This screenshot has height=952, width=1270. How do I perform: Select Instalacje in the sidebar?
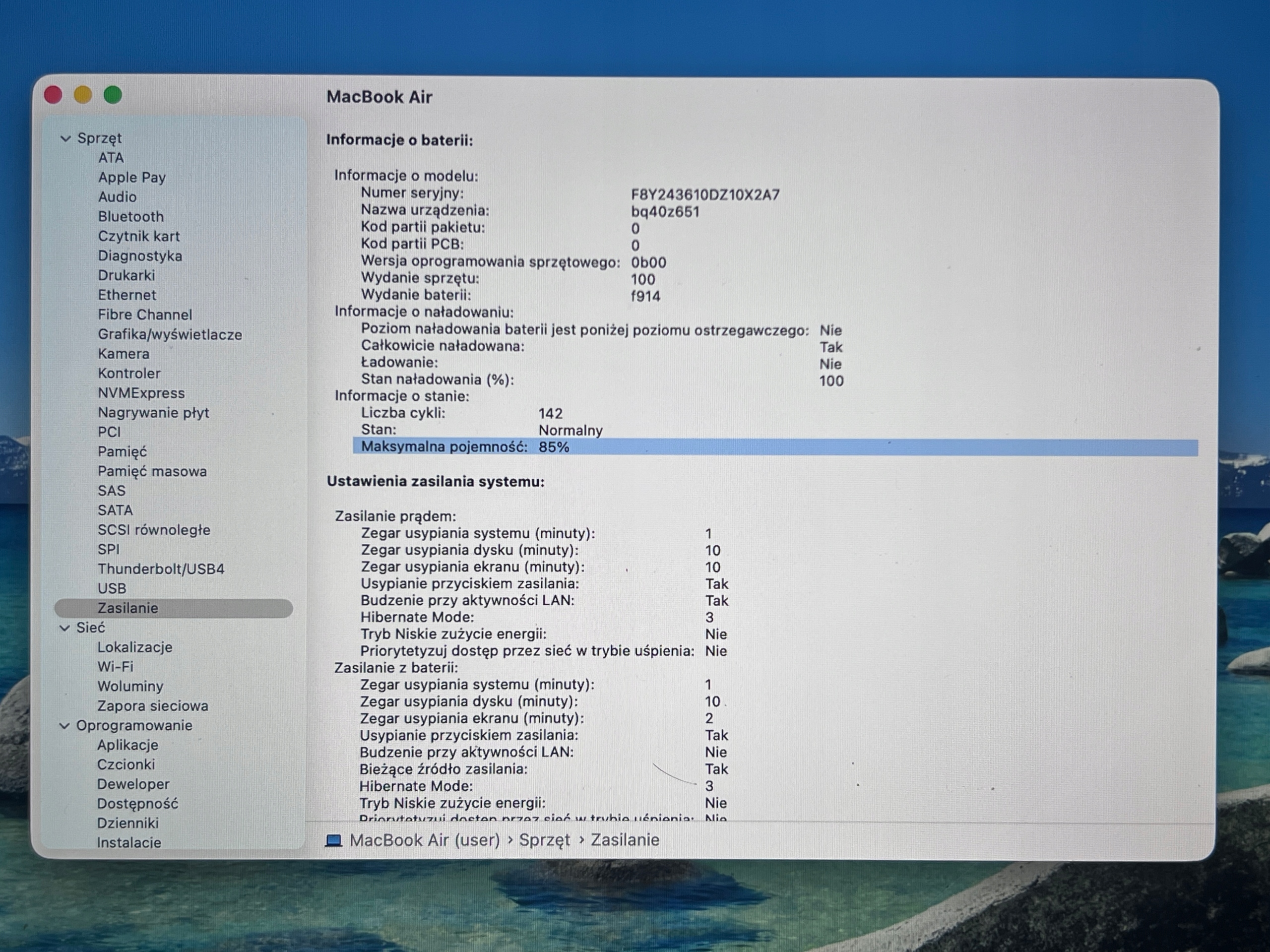click(x=128, y=843)
